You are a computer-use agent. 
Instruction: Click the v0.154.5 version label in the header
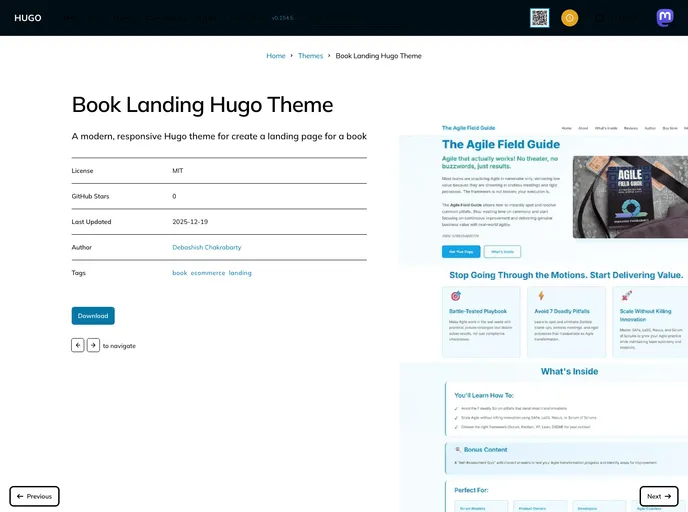(282, 18)
